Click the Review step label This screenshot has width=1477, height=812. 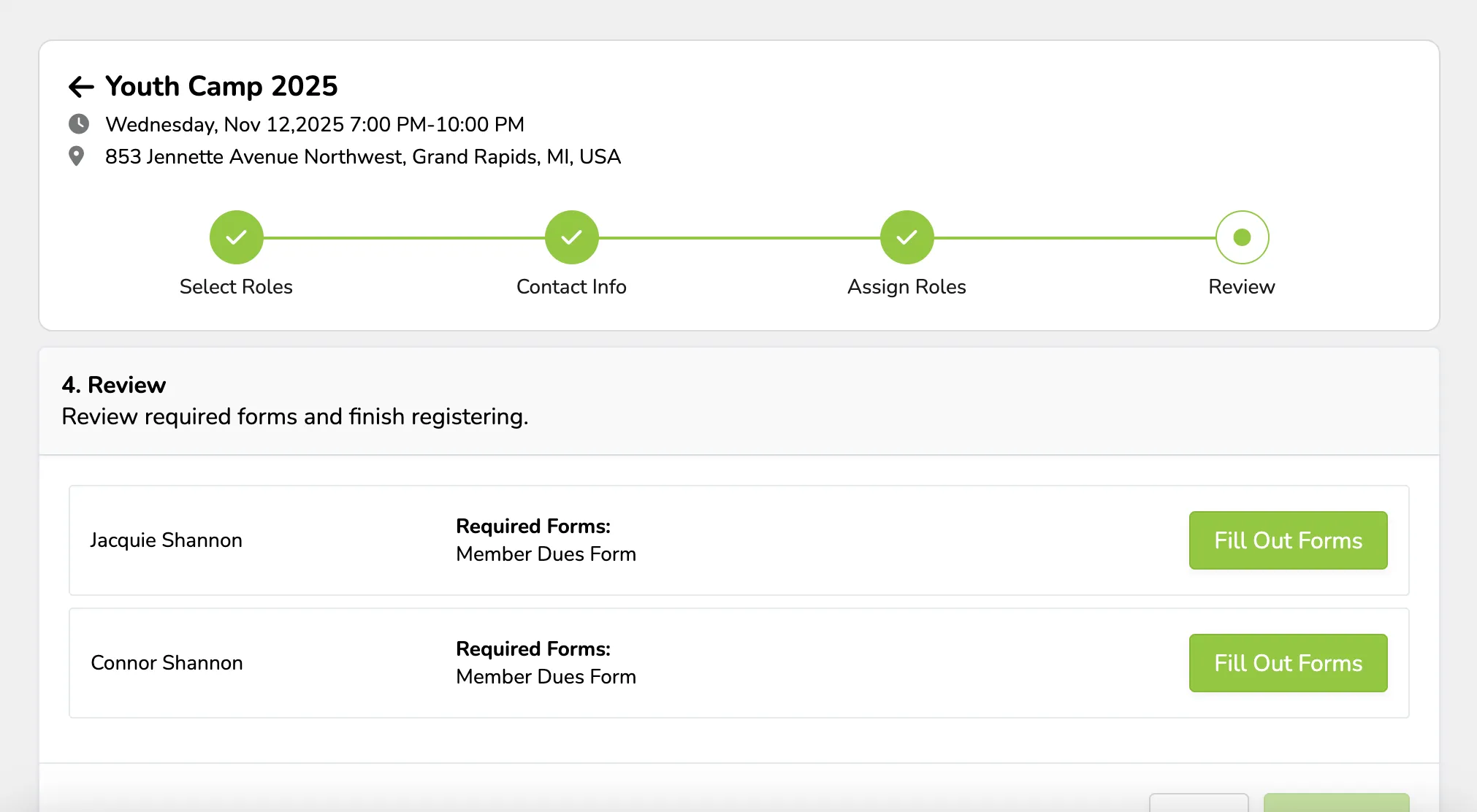click(1242, 287)
